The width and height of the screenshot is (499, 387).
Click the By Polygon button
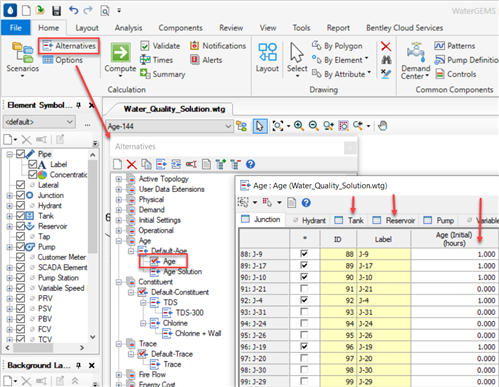click(337, 46)
